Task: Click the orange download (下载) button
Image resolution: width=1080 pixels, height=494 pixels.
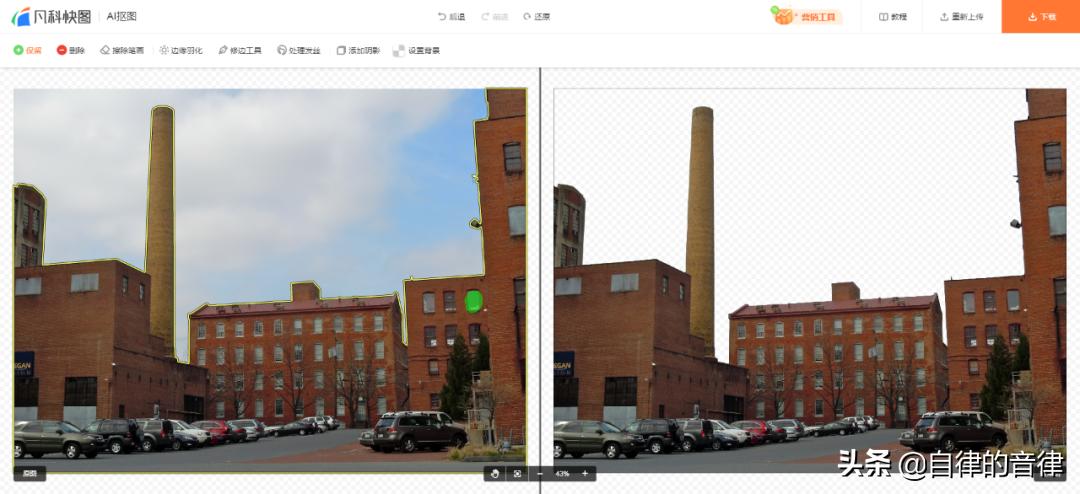Action: pos(1041,17)
